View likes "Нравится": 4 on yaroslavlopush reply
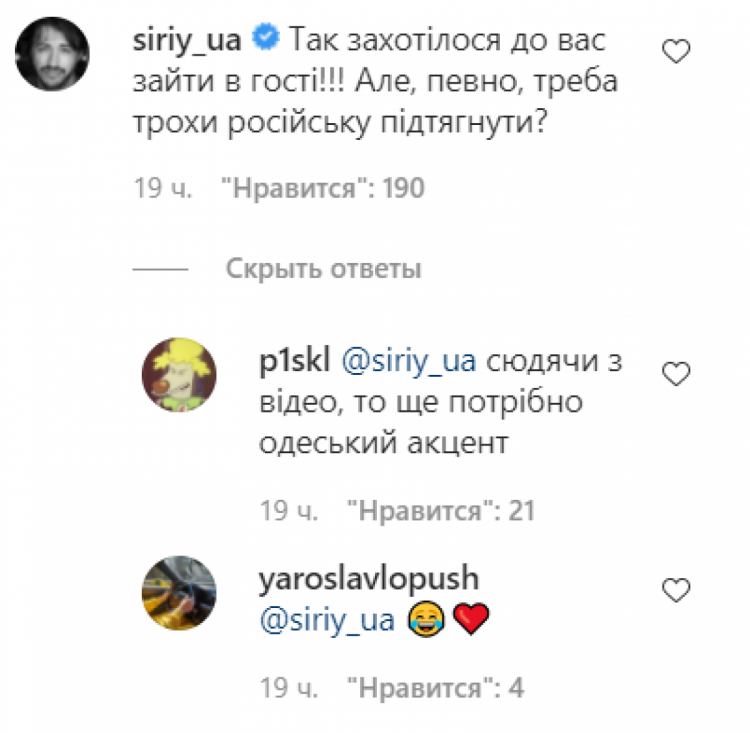 tap(435, 689)
